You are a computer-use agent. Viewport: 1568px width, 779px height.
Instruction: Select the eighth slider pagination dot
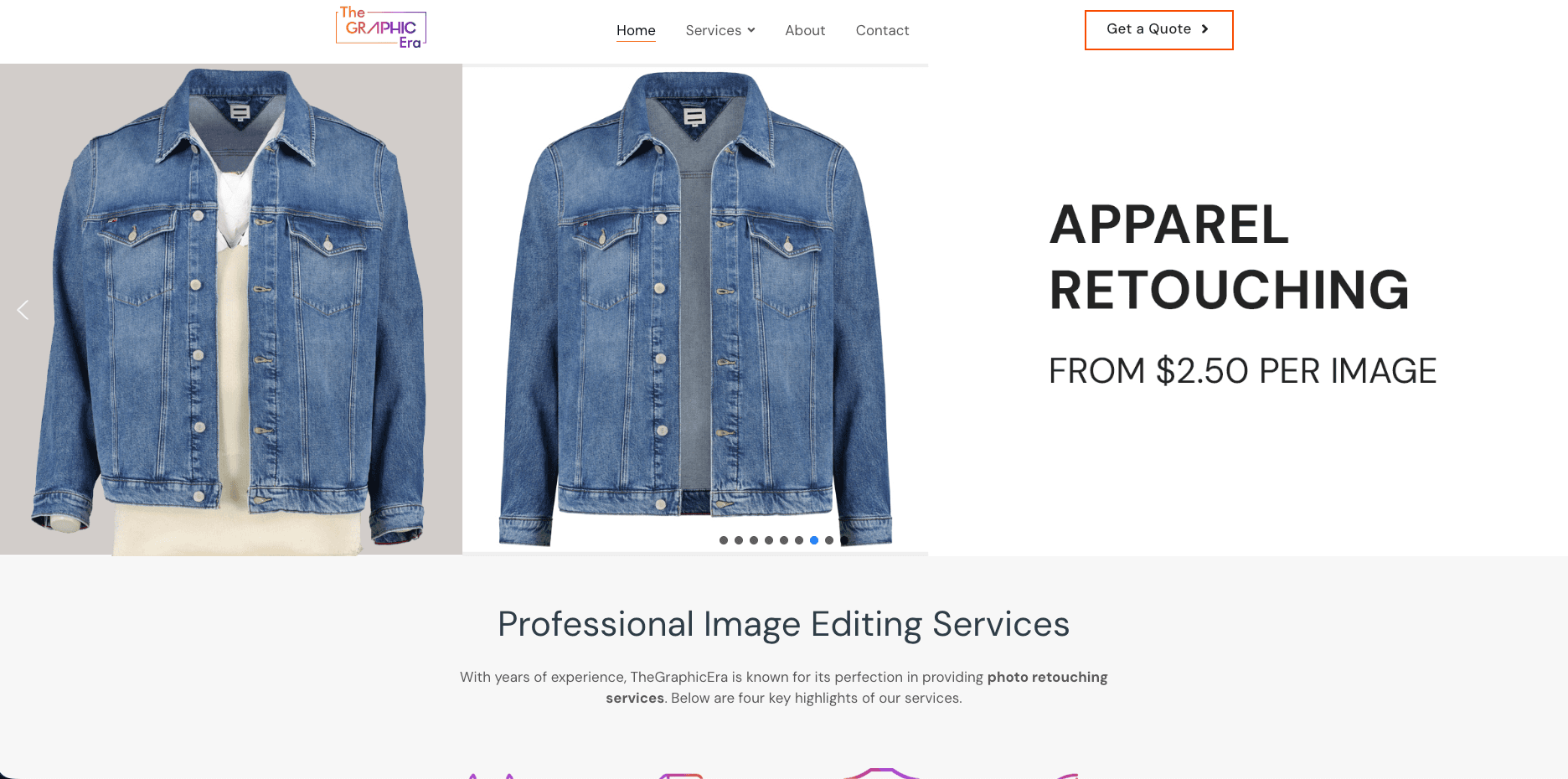click(x=829, y=540)
